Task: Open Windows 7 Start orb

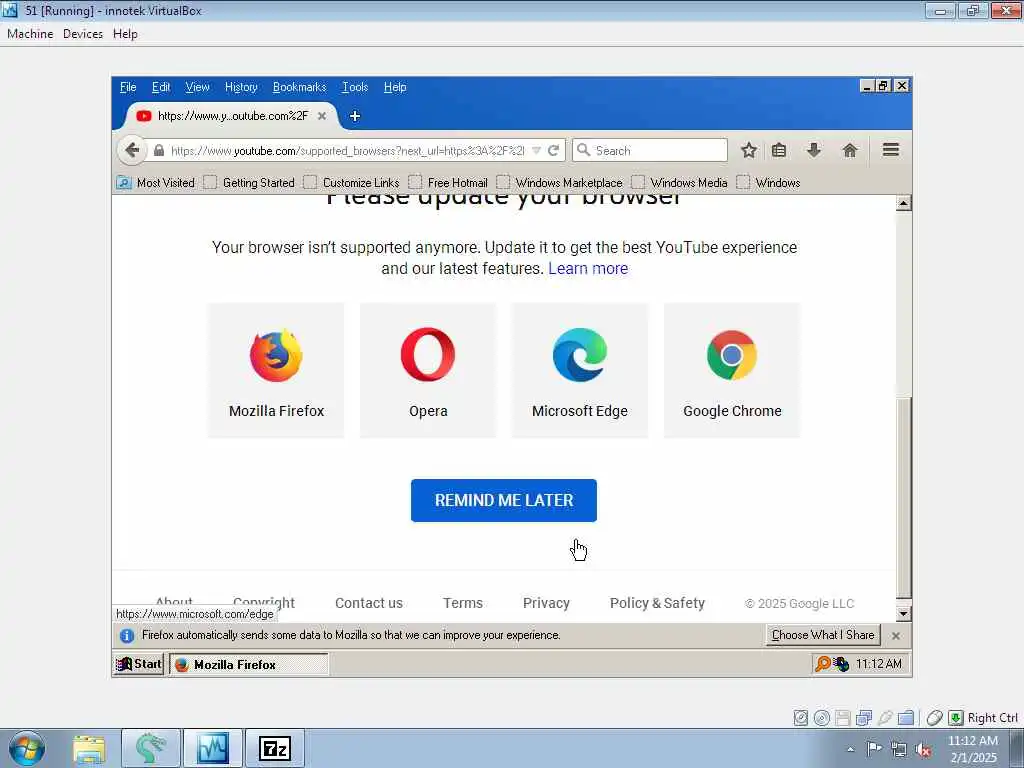Action: pyautogui.click(x=27, y=748)
